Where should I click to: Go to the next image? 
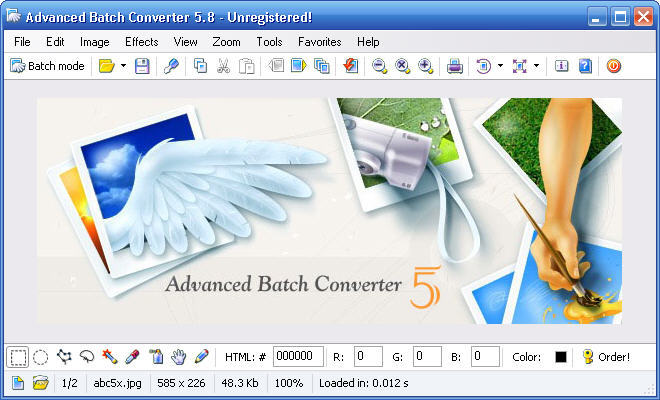(x=298, y=66)
